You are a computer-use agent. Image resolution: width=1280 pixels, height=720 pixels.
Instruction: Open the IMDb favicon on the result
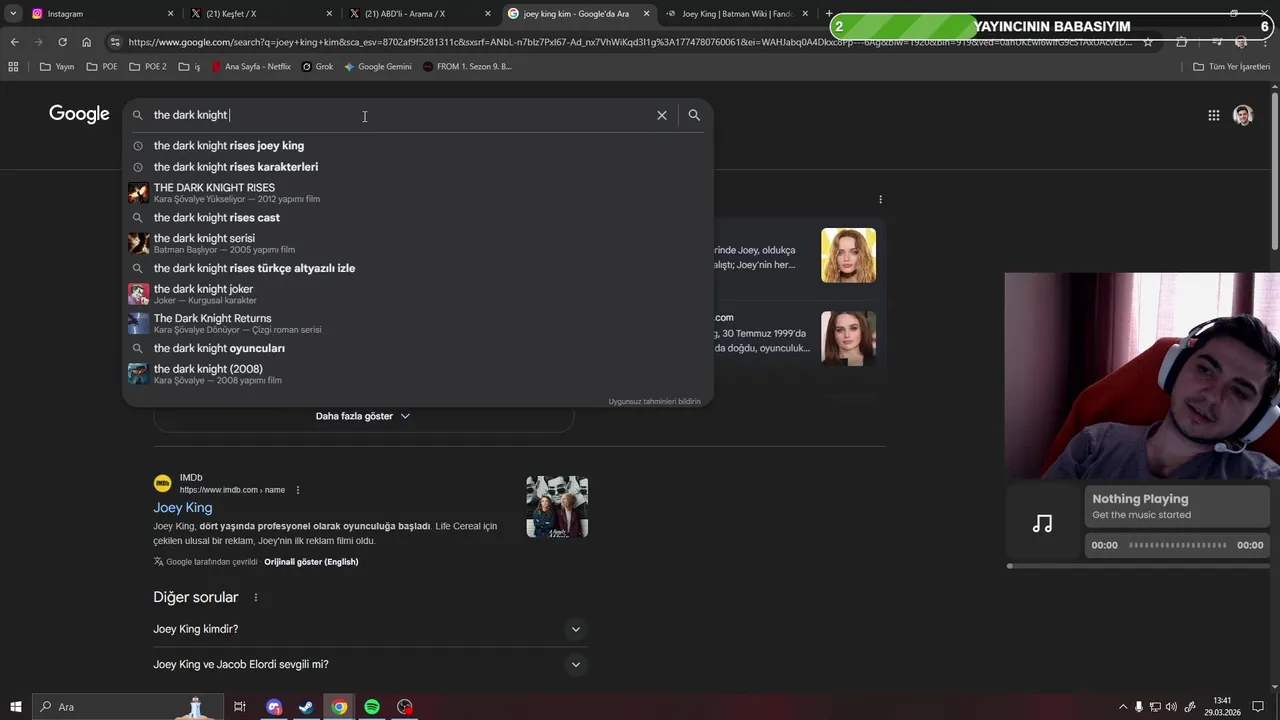click(x=162, y=484)
